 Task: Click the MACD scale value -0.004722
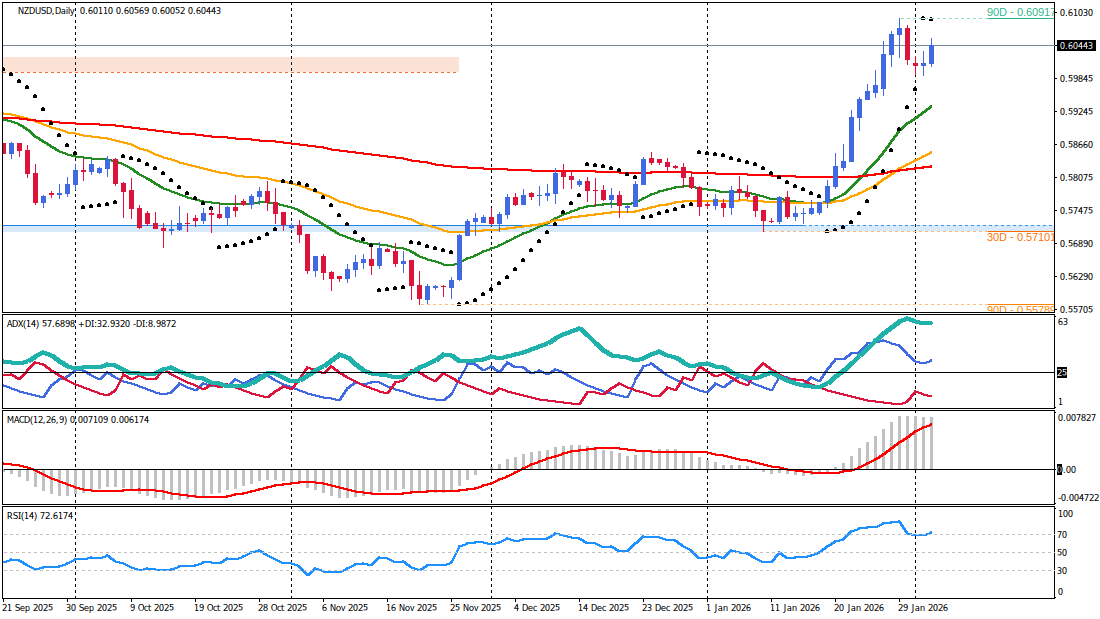(1077, 497)
